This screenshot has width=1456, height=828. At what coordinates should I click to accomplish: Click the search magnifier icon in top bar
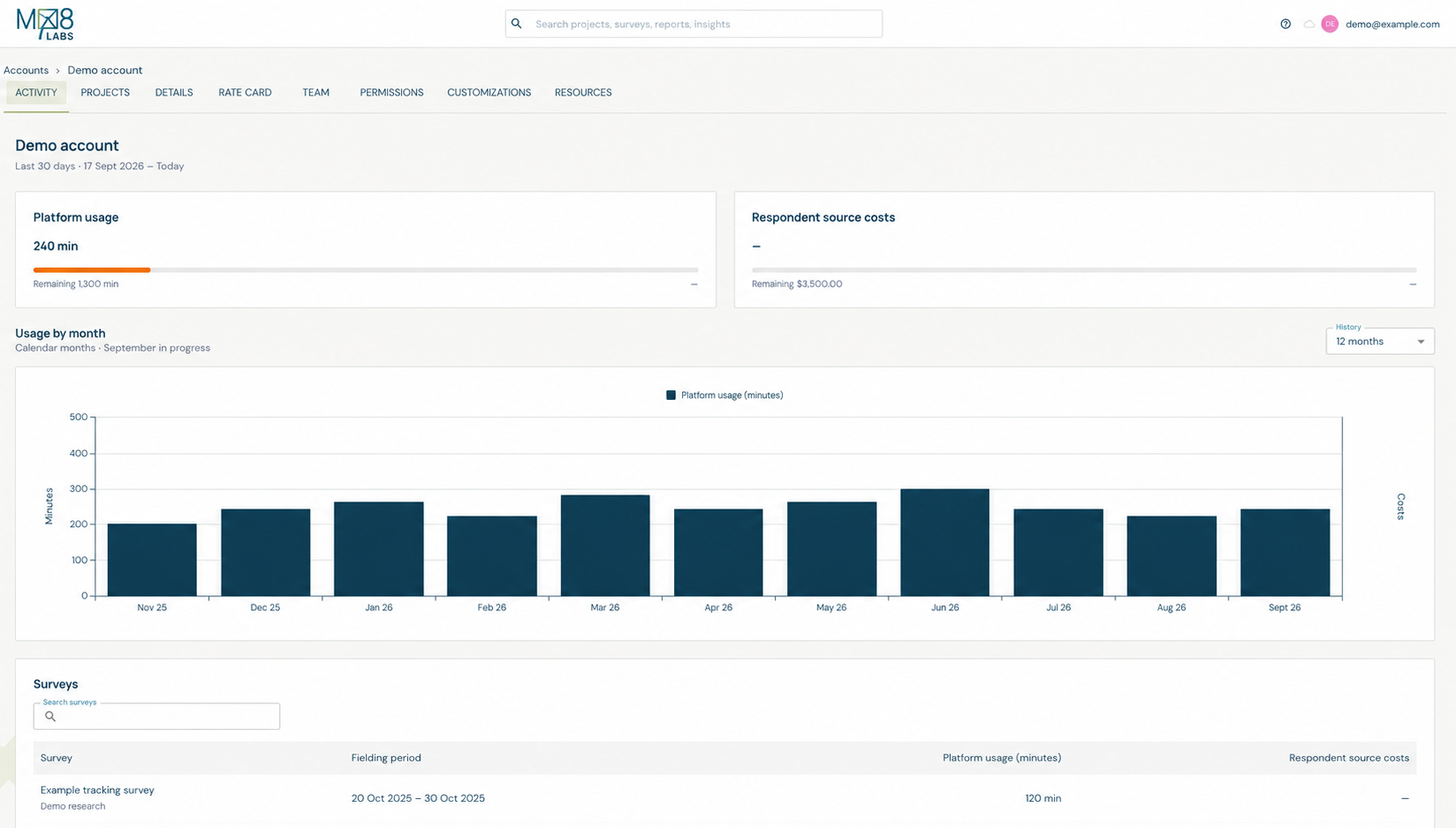(x=517, y=24)
